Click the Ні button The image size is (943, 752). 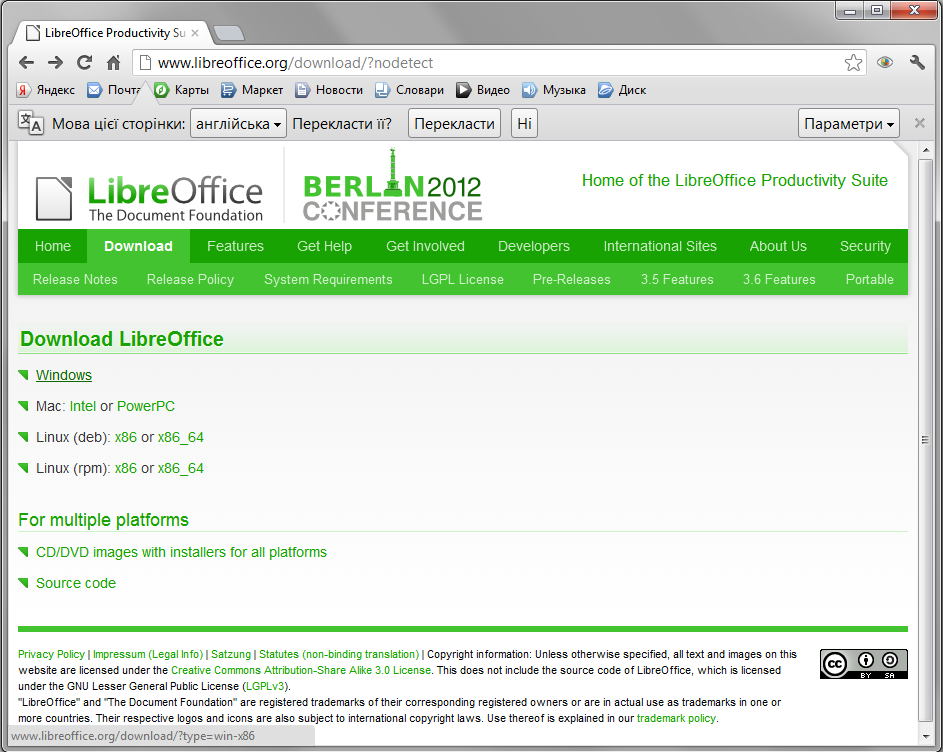[x=524, y=123]
